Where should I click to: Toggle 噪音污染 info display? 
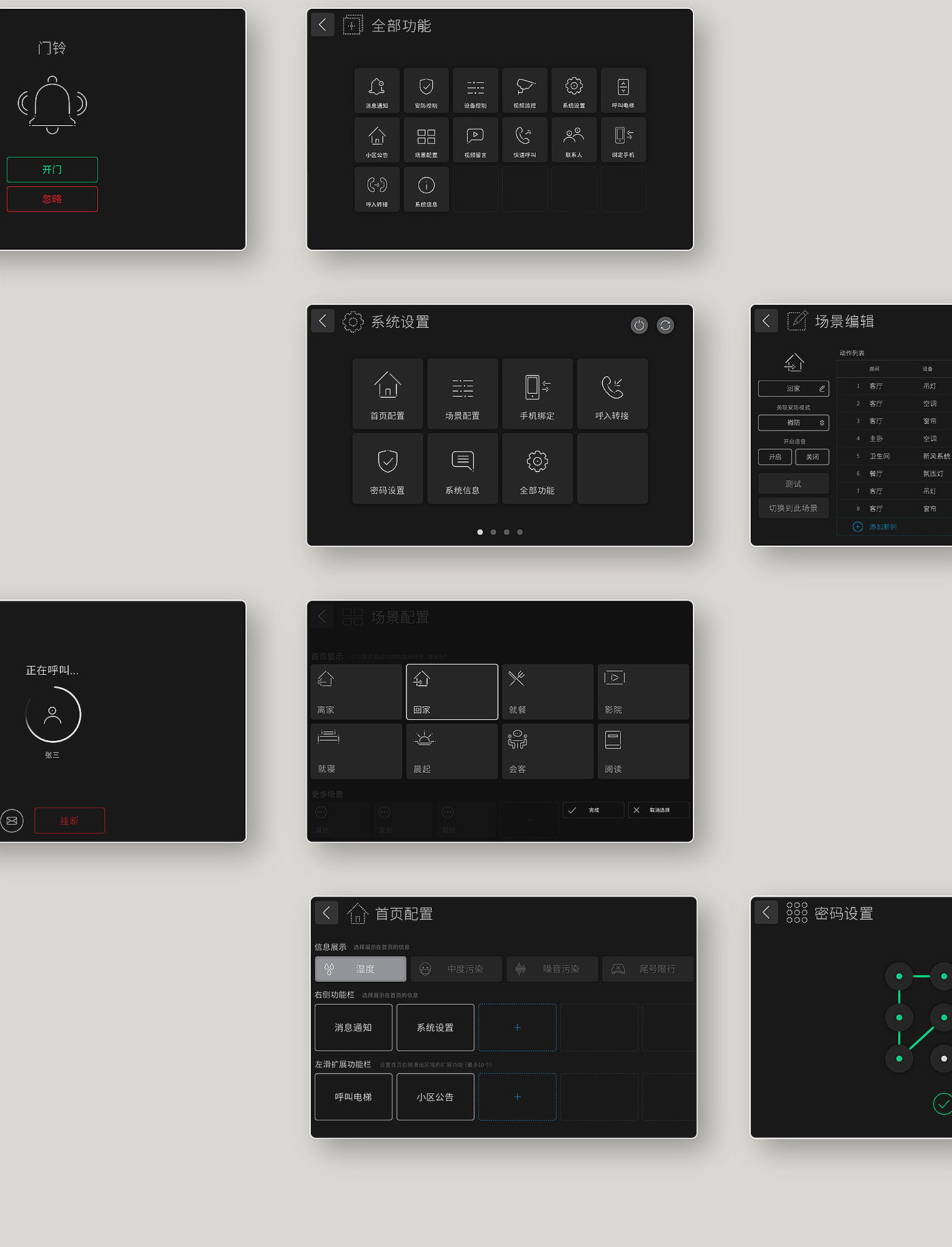point(552,969)
